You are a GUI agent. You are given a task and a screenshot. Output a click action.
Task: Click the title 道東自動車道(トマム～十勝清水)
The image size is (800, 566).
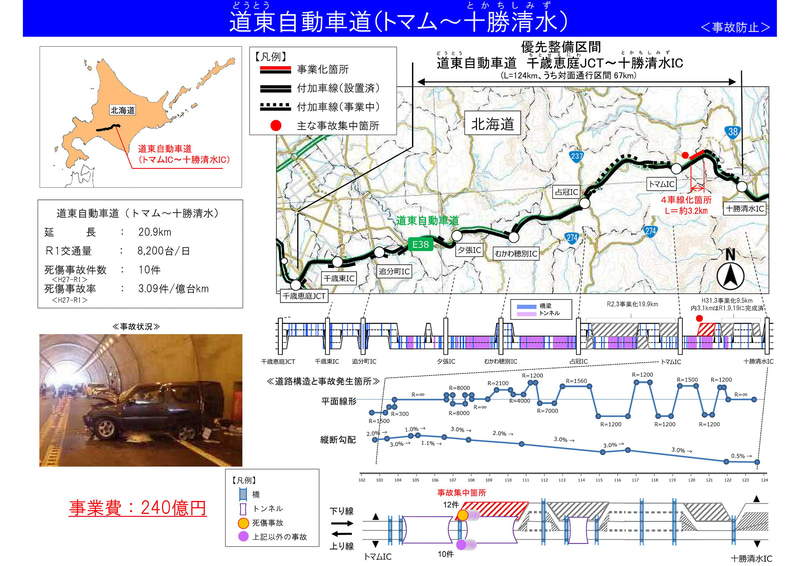[x=398, y=22]
